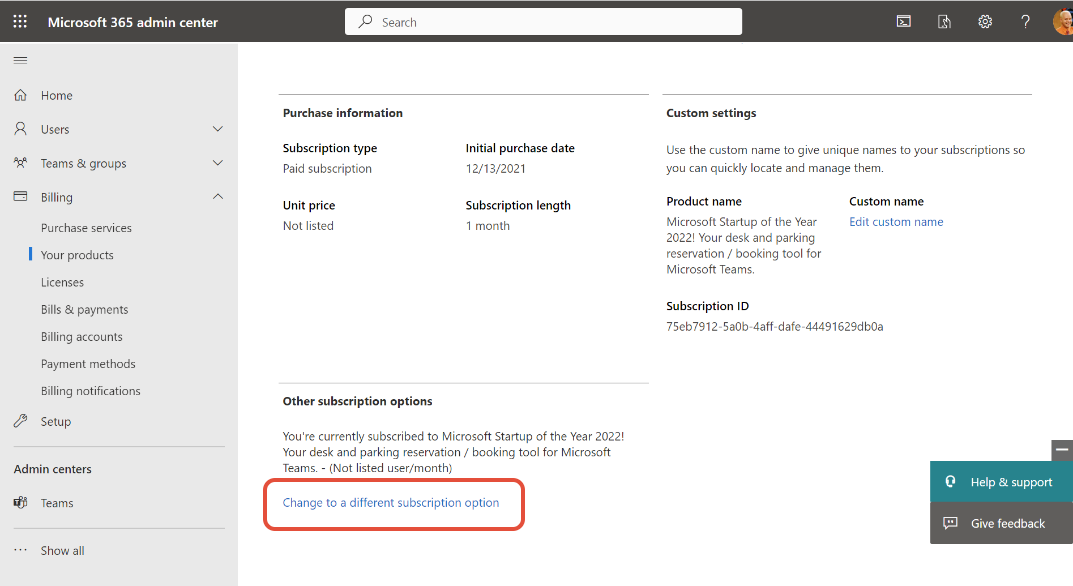Click the Paid subscription value
Screen dimensions: 1073x586
click(x=327, y=168)
